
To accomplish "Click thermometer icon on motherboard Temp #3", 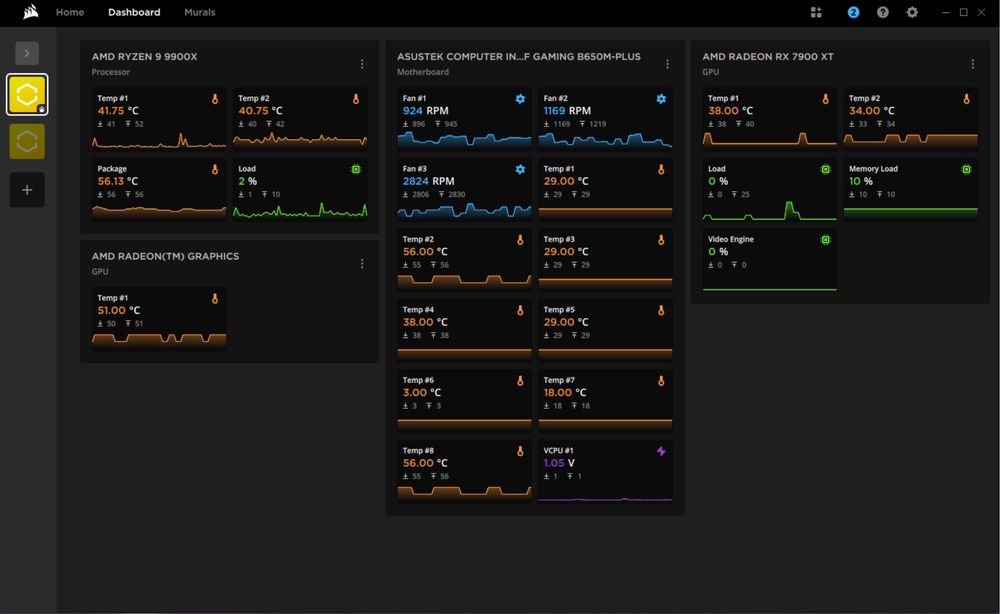I will coord(661,240).
